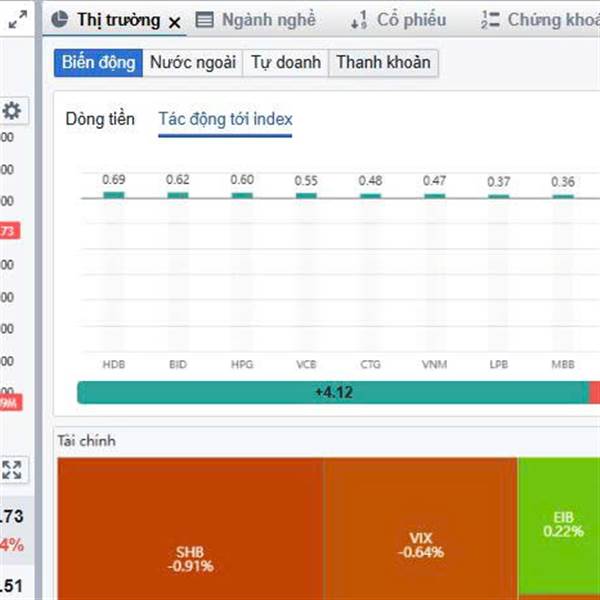This screenshot has height=600, width=600.
Task: Click the CTG bar valued 0.48
Action: (x=370, y=196)
